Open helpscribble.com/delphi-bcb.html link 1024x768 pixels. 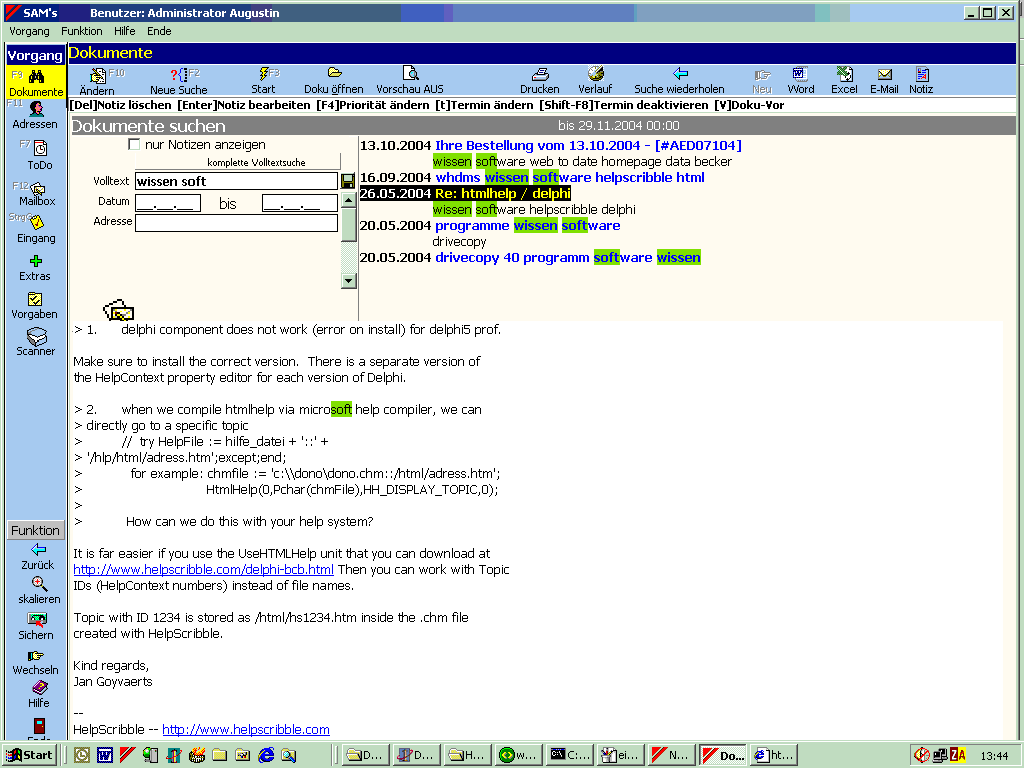(203, 569)
